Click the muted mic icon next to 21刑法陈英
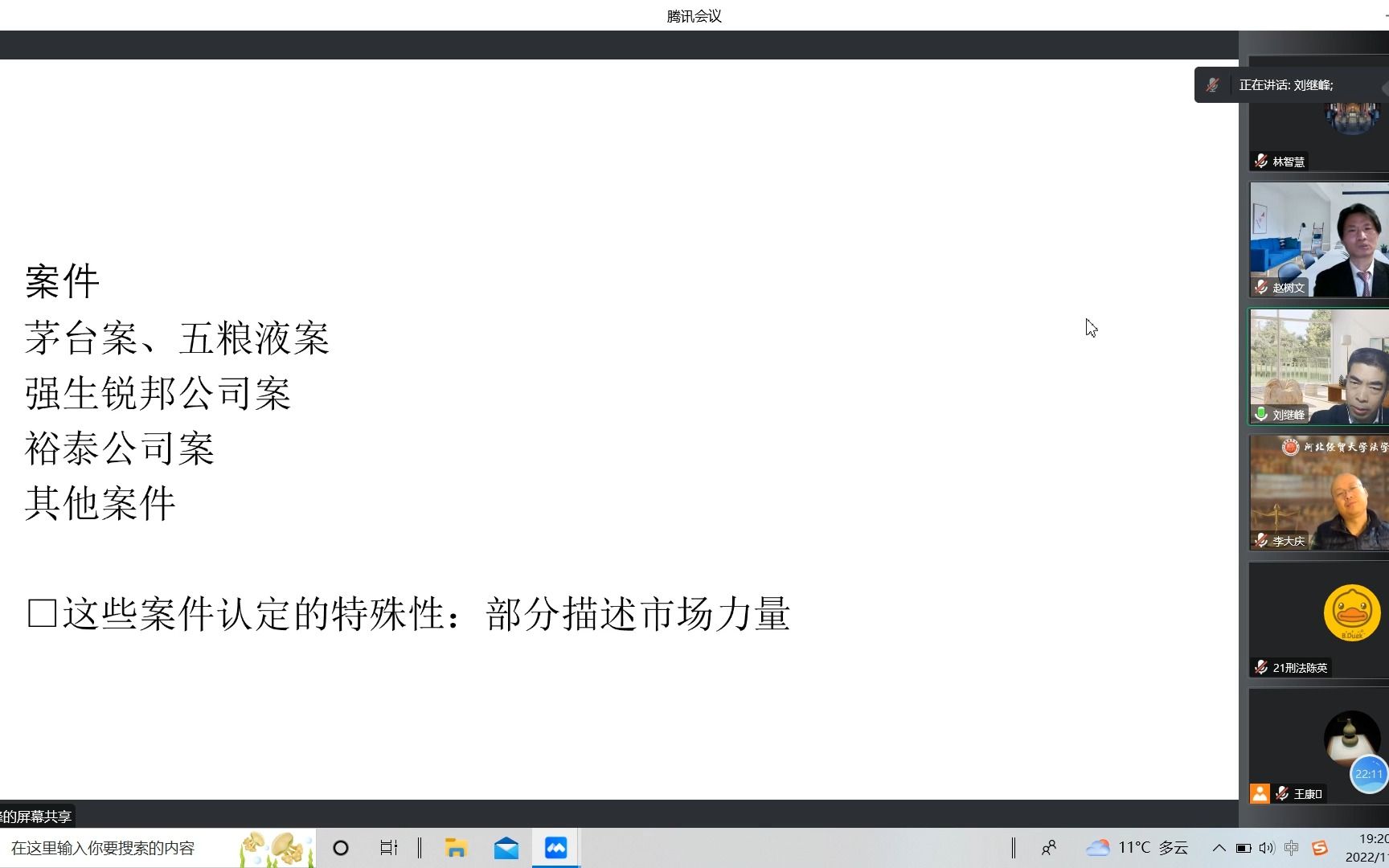 [x=1261, y=667]
